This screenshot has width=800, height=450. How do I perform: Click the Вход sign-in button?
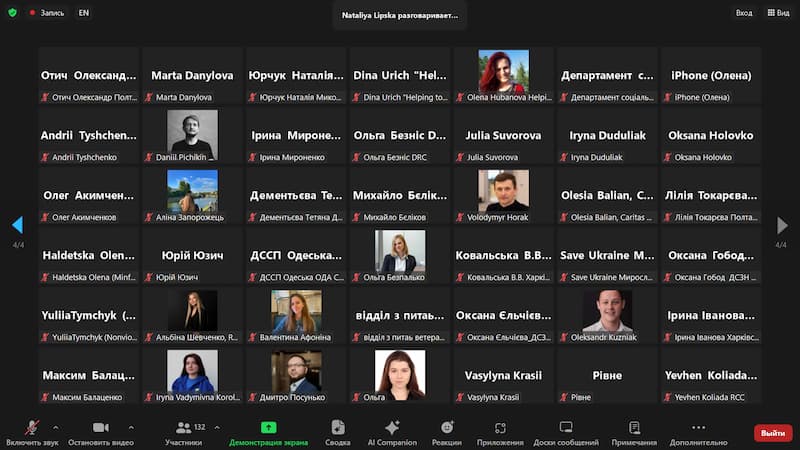point(743,13)
